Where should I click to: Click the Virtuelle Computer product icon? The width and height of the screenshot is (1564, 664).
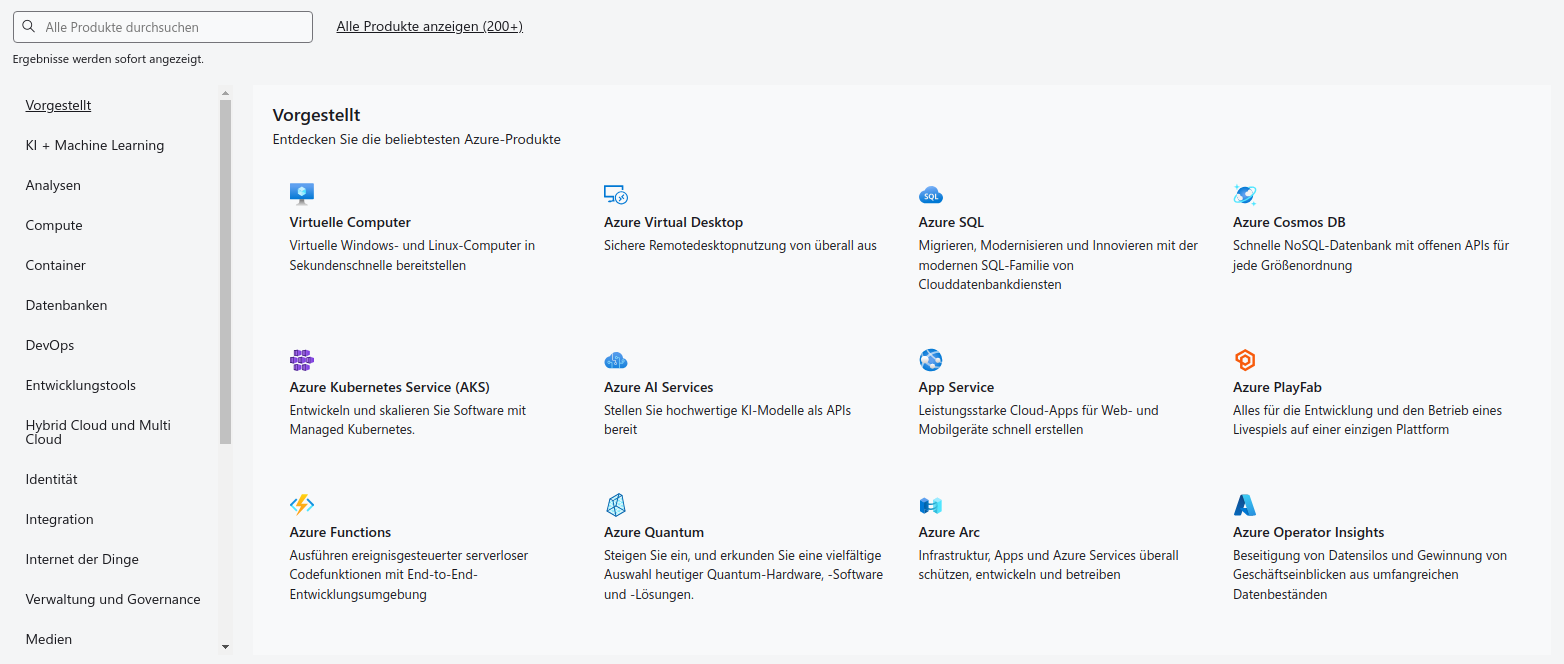[x=302, y=192]
